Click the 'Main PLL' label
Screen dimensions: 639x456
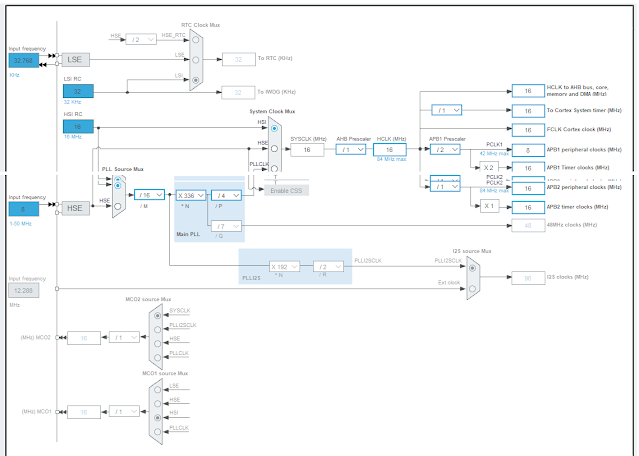coord(188,234)
